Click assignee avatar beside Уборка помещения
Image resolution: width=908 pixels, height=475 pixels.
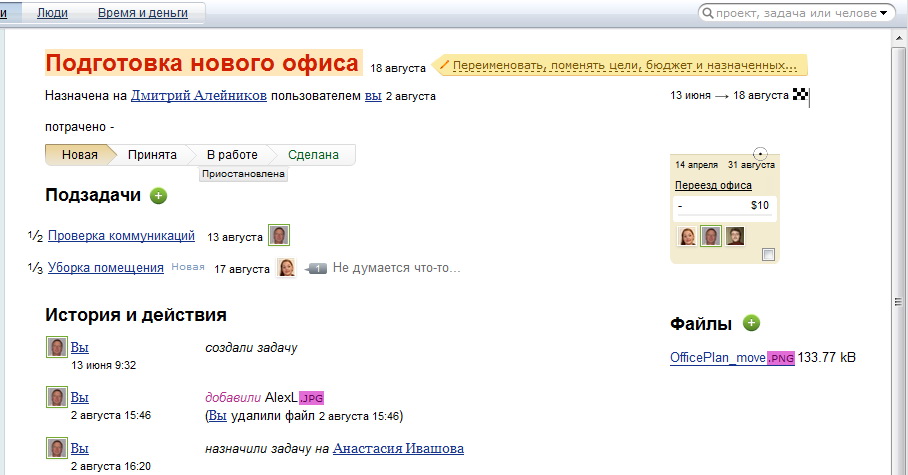[286, 268]
